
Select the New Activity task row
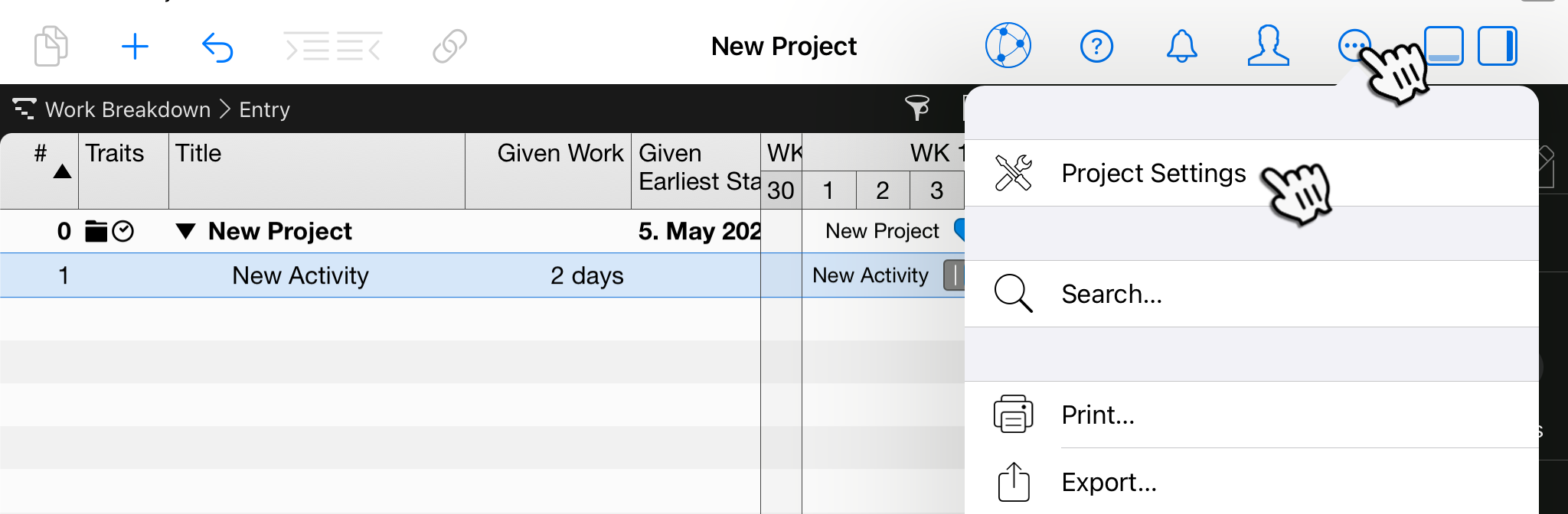click(x=301, y=275)
